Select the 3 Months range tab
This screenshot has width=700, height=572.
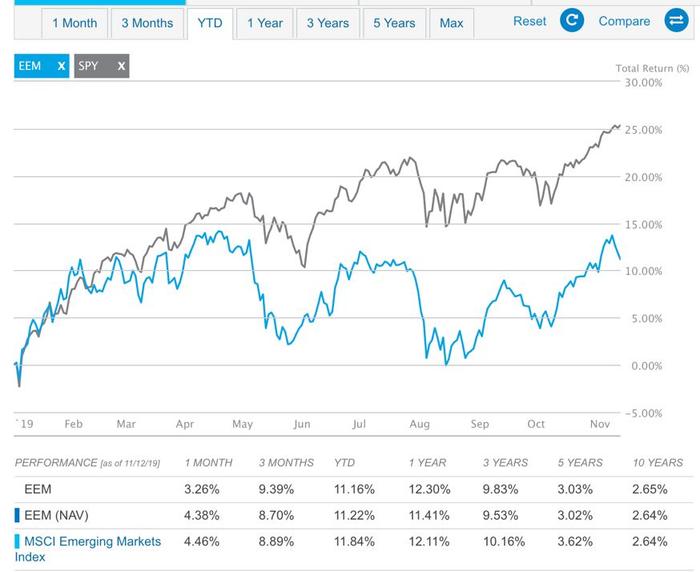147,23
